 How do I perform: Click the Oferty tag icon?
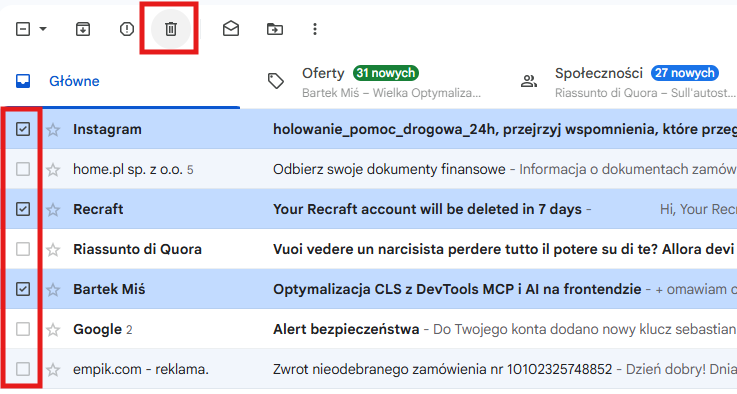pyautogui.click(x=276, y=81)
